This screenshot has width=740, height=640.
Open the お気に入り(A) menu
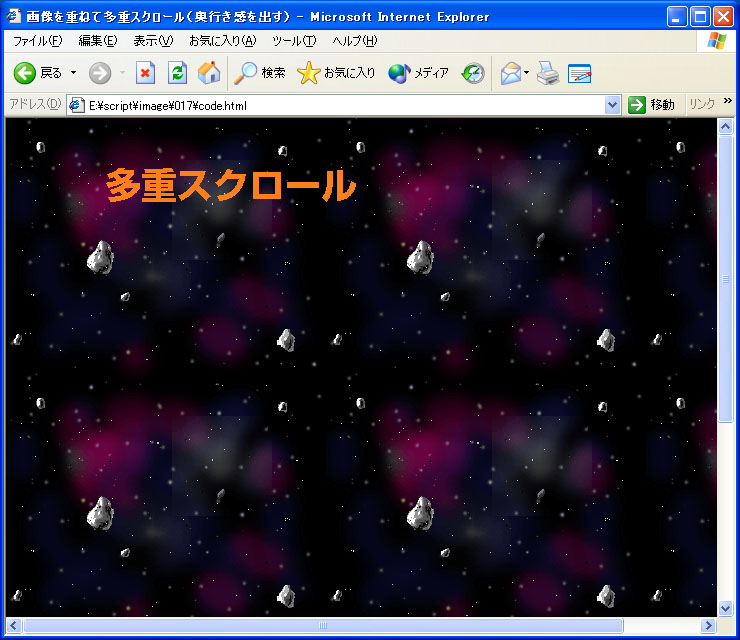click(x=222, y=41)
